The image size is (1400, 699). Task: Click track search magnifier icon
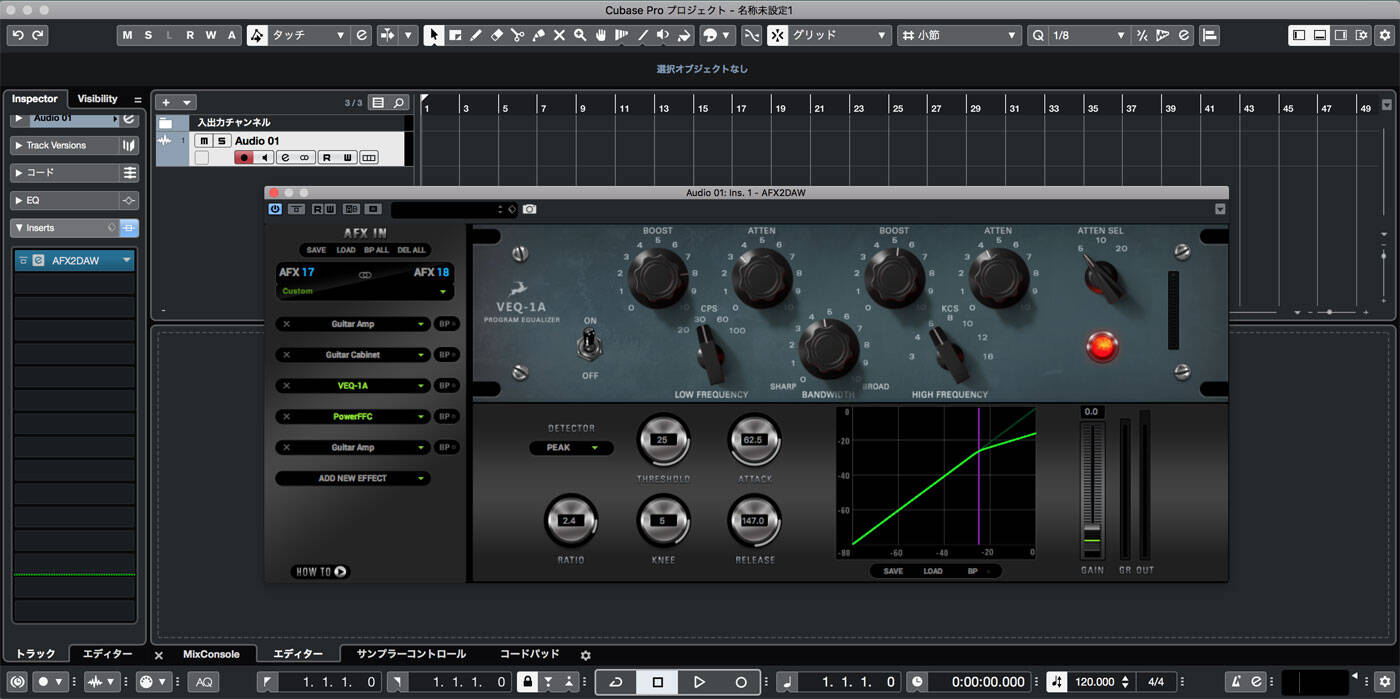[399, 103]
